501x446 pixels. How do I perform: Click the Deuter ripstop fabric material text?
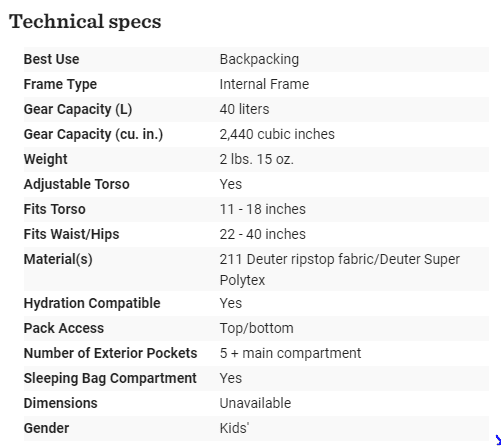[x=310, y=259]
